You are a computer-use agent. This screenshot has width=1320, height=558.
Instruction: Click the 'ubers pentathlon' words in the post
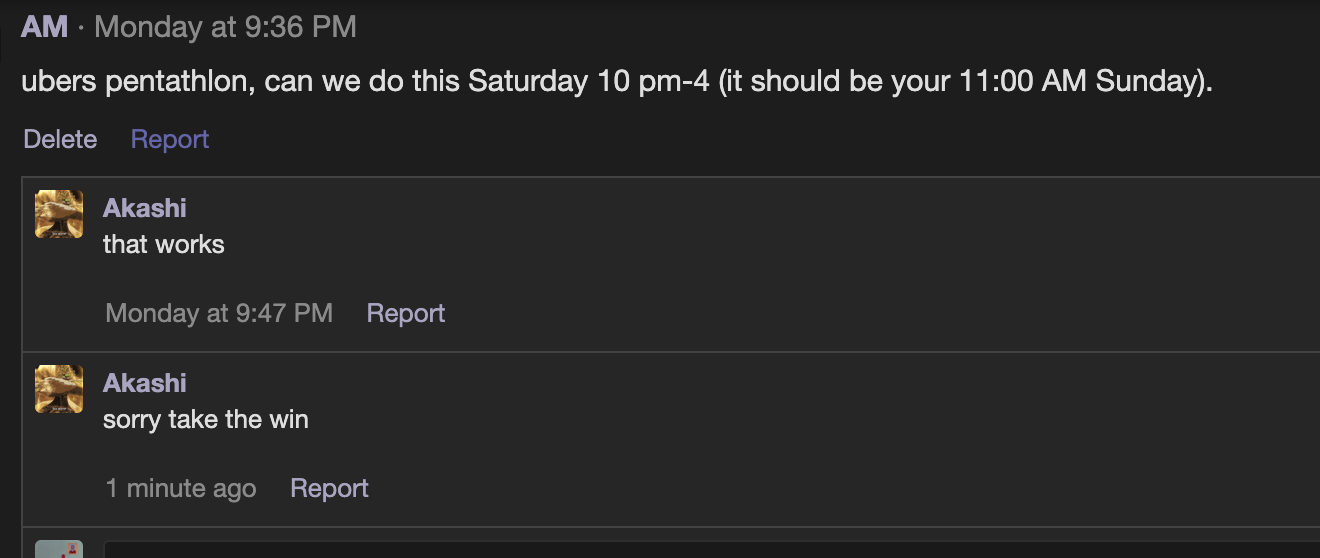[x=134, y=81]
